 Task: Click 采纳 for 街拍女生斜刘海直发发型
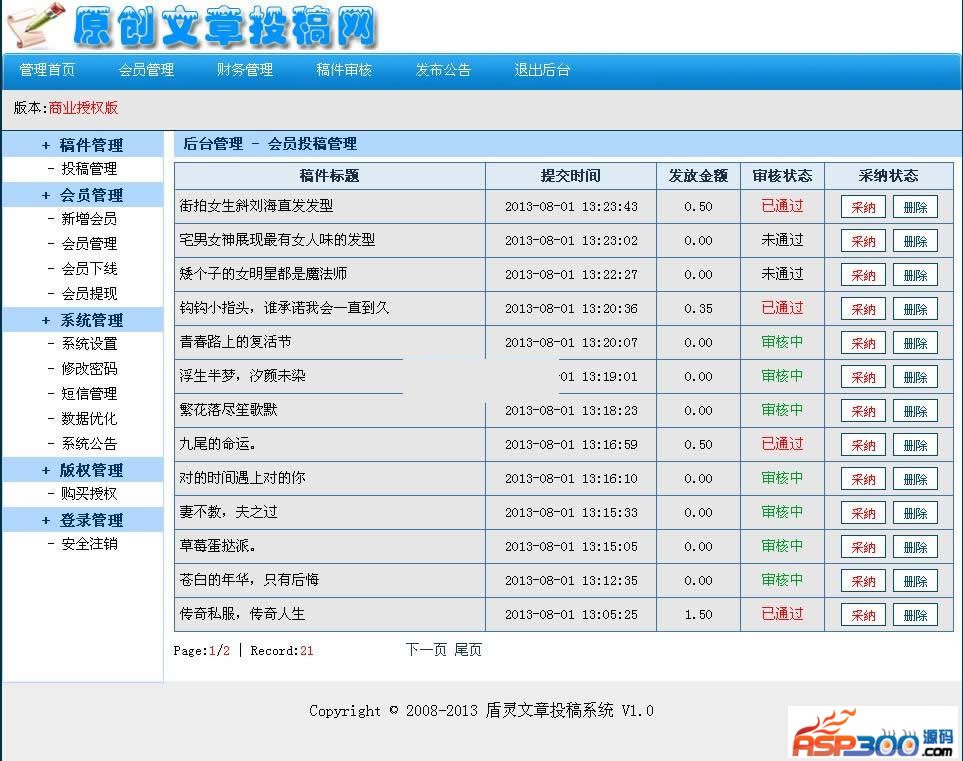pos(863,207)
